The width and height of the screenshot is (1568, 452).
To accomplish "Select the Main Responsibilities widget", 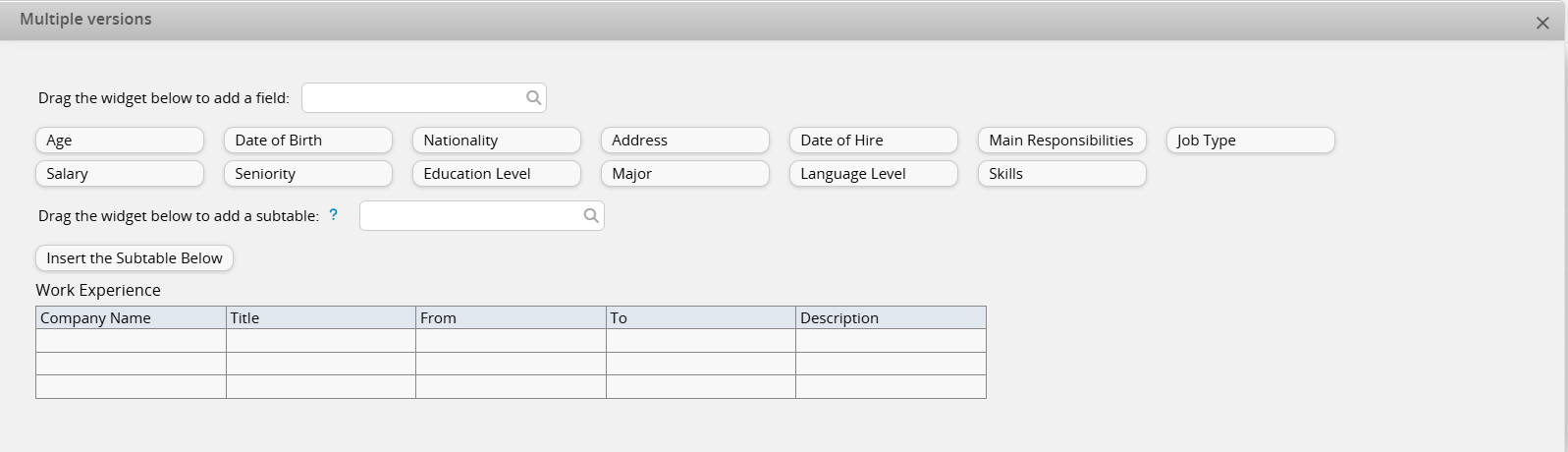I will (x=1062, y=141).
